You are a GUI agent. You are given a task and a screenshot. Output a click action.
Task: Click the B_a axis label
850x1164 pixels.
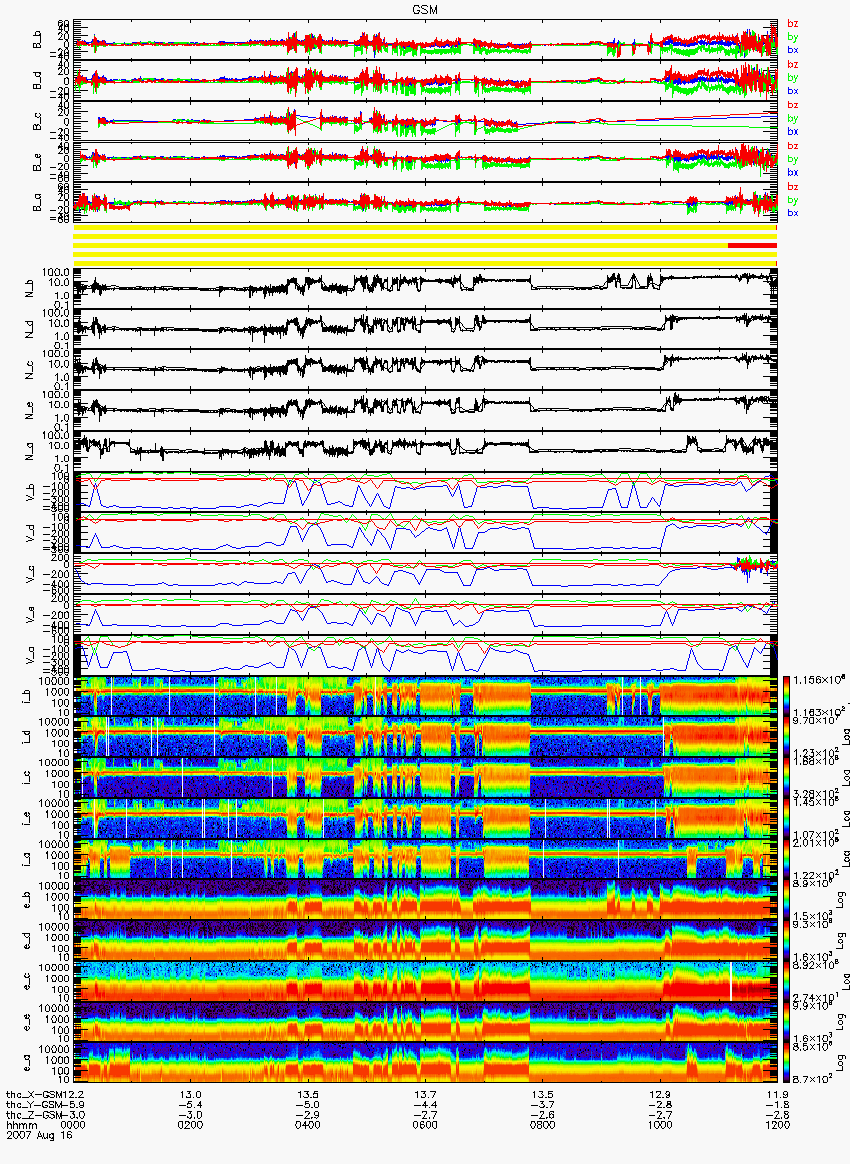37,203
